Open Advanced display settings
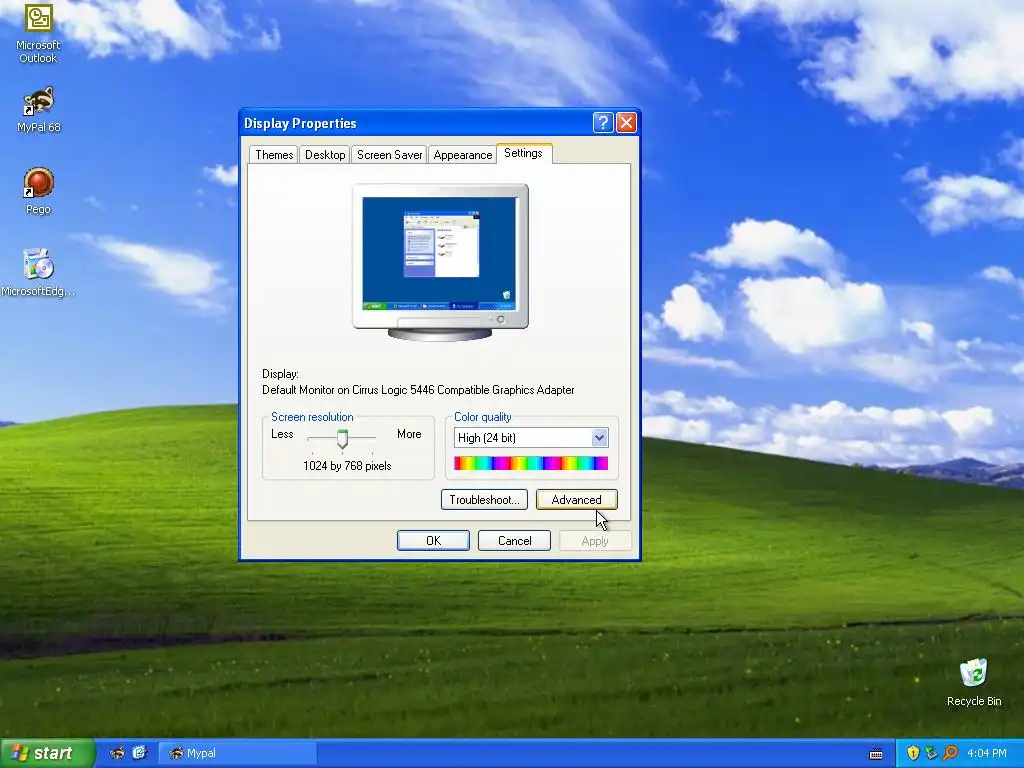This screenshot has width=1024, height=768. [576, 500]
